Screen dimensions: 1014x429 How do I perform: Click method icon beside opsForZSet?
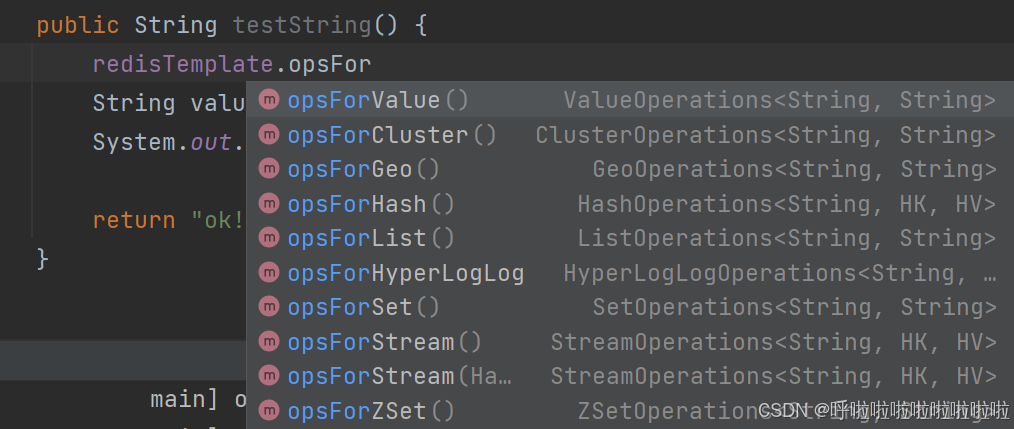coord(268,410)
